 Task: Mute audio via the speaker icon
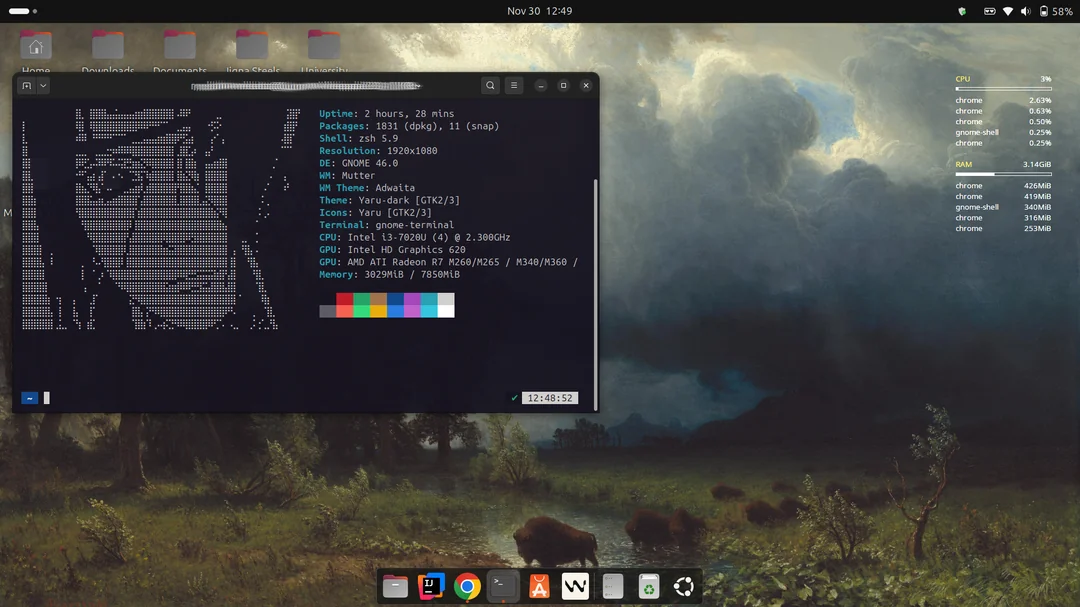click(x=1025, y=11)
